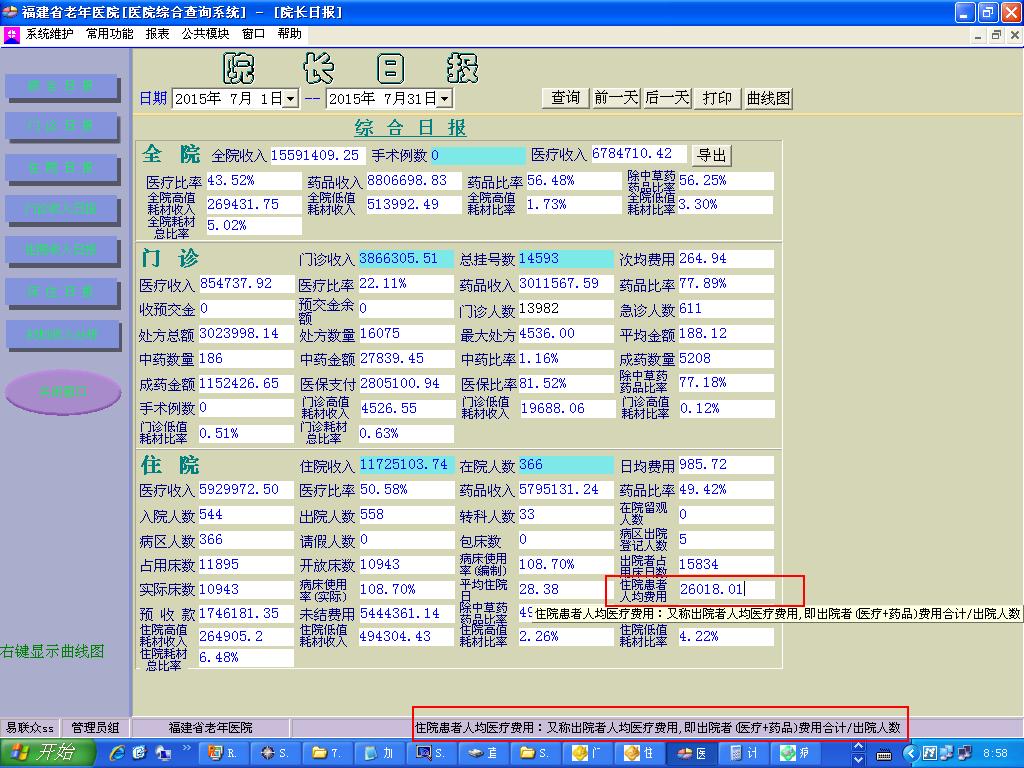This screenshot has height=768, width=1024.
Task: Click the 日均费用 field 985.72
Action: tap(726, 465)
